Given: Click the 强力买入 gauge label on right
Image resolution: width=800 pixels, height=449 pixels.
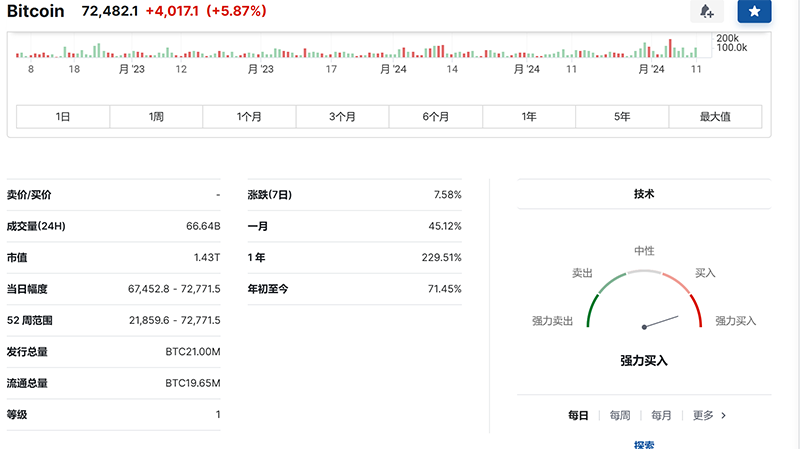Looking at the screenshot, I should [x=735, y=321].
